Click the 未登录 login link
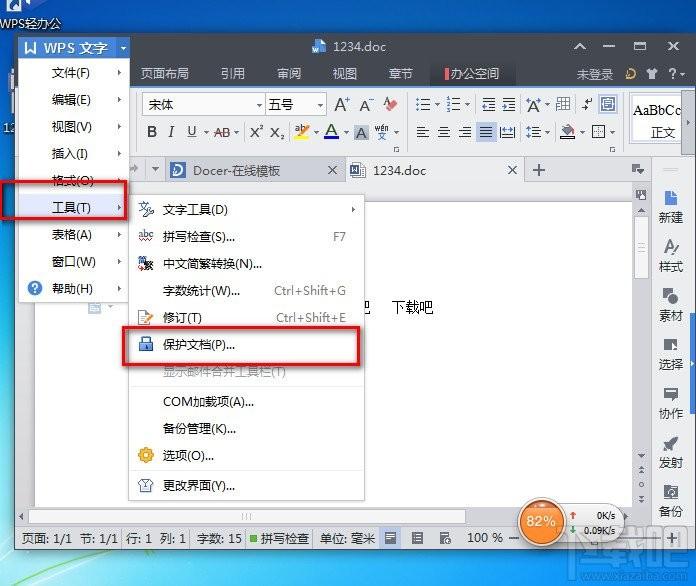Image resolution: width=696 pixels, height=586 pixels. point(594,74)
